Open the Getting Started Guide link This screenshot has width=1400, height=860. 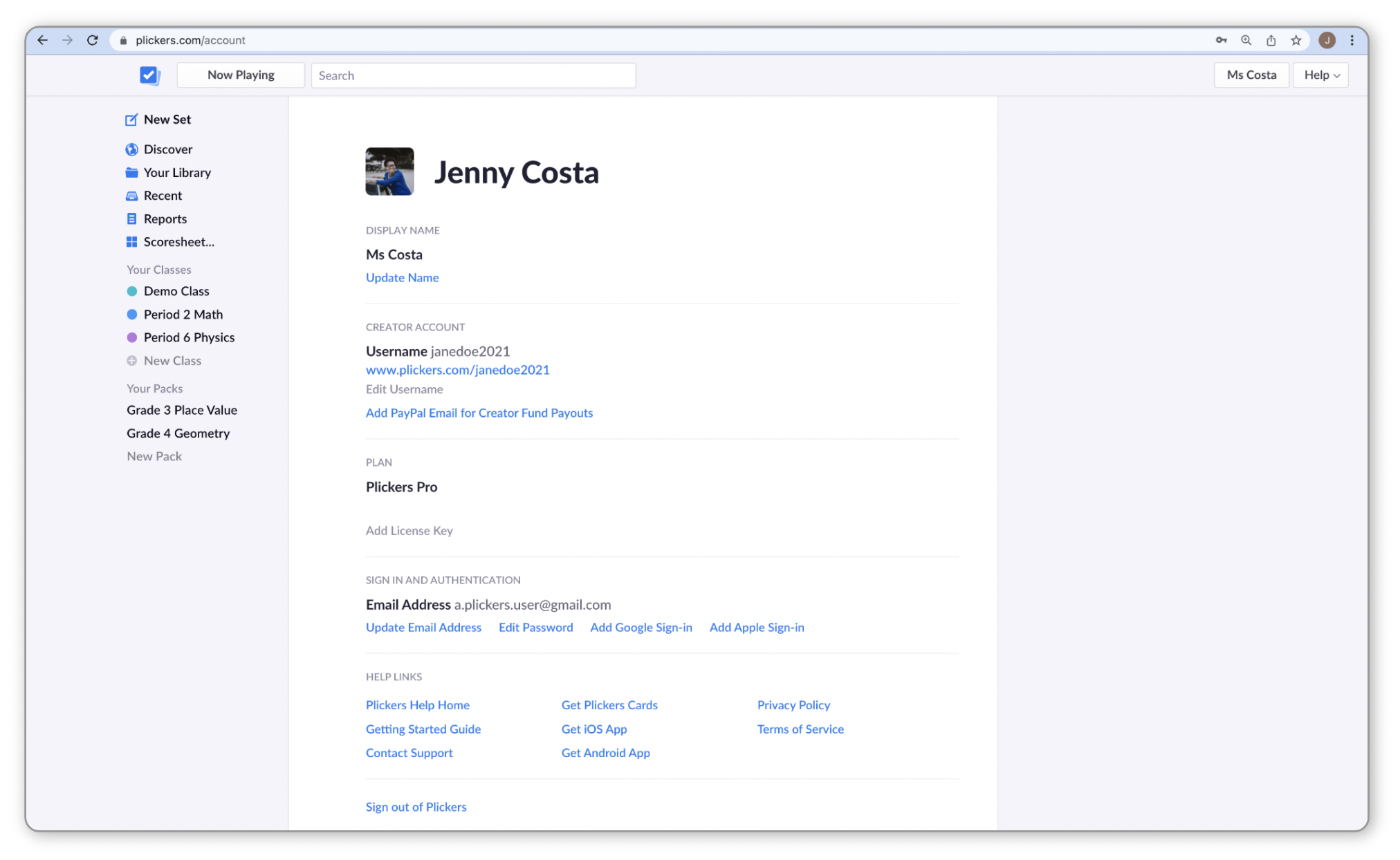tap(423, 729)
